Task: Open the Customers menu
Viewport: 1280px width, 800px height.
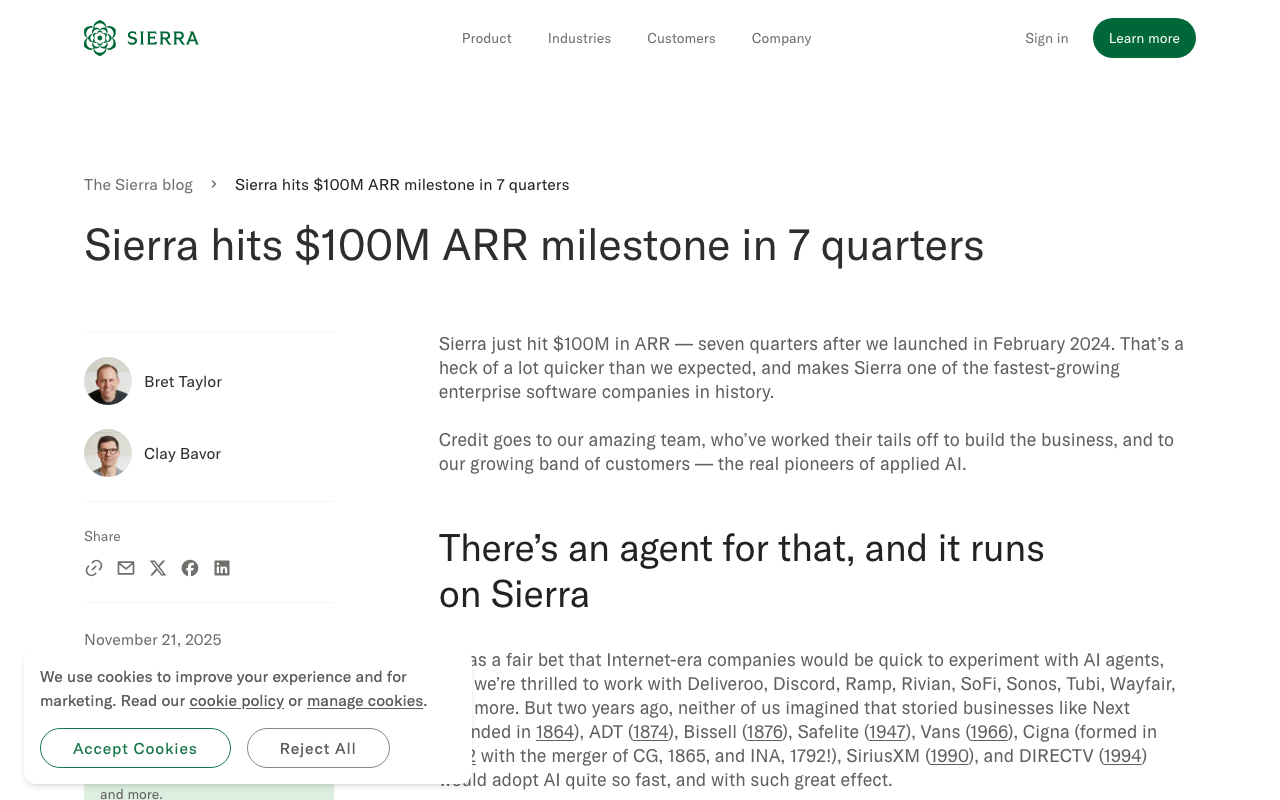Action: [681, 38]
